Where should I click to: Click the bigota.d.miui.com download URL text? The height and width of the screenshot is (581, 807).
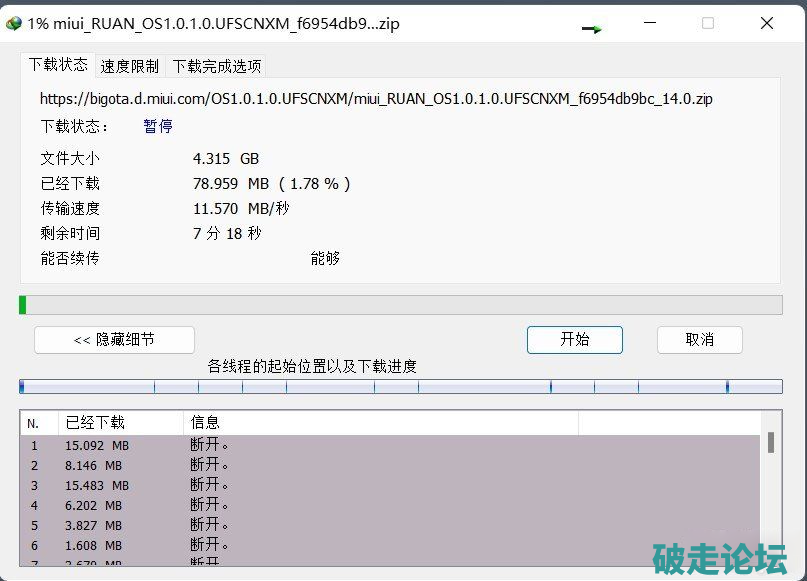376,99
